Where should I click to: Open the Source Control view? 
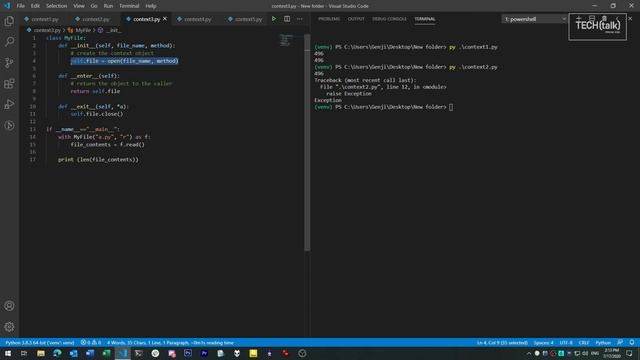(x=9, y=62)
